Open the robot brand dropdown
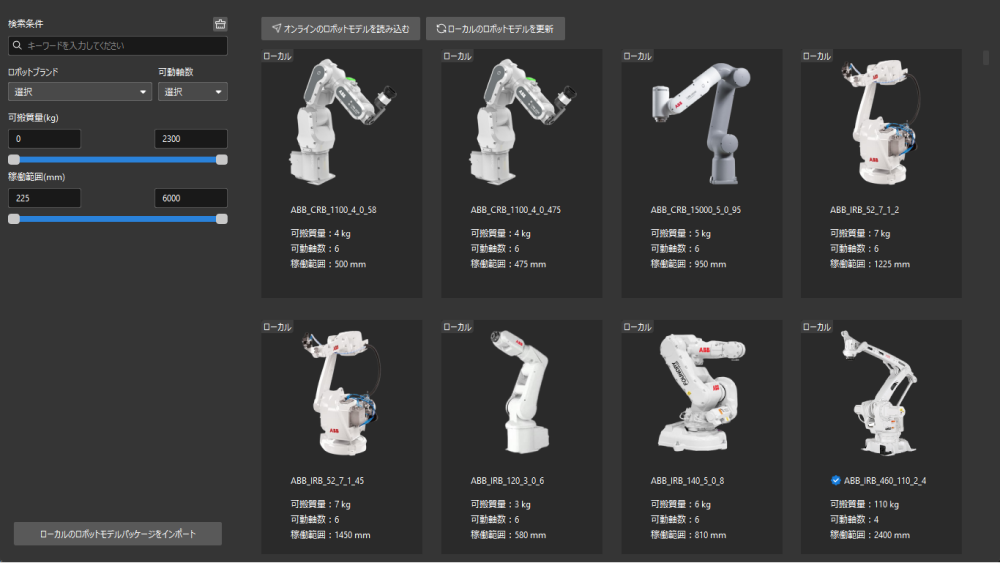The width and height of the screenshot is (1000, 563). point(80,92)
